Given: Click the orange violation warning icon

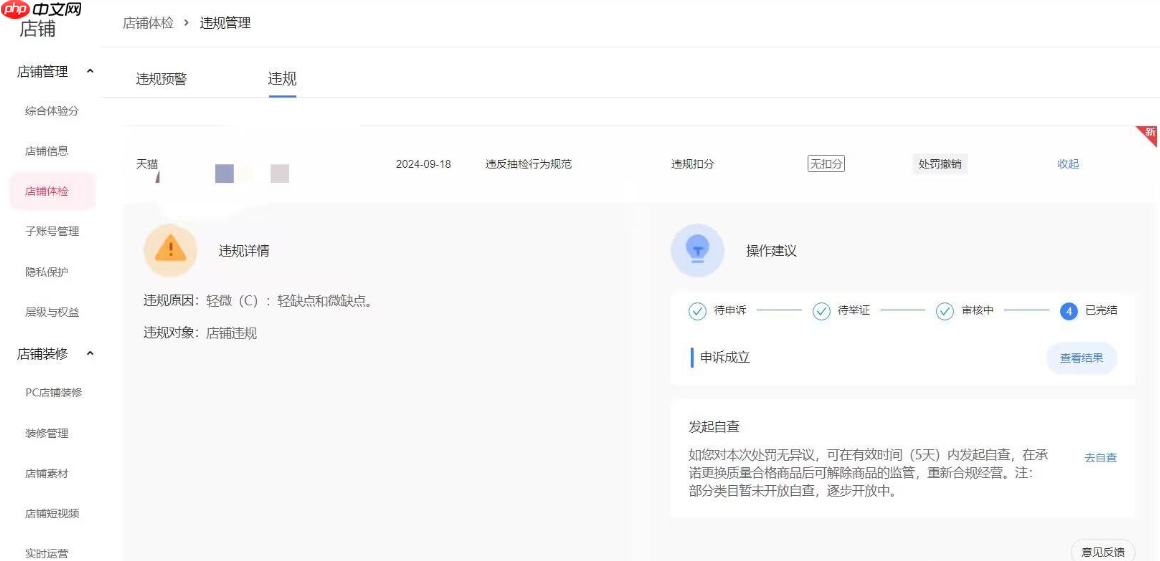Looking at the screenshot, I should tap(170, 250).
